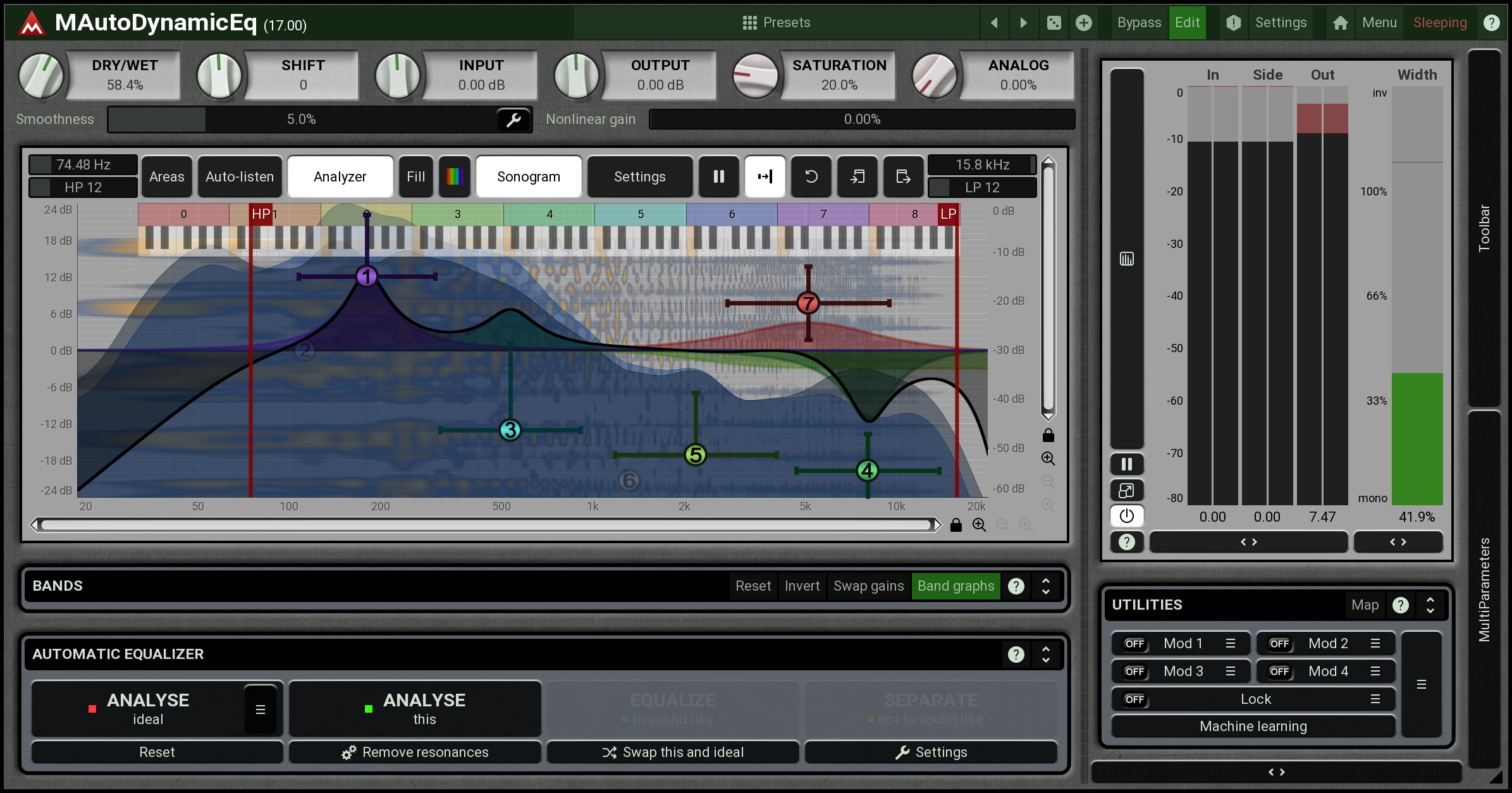Toggle the Lock OFF switch

(1134, 699)
